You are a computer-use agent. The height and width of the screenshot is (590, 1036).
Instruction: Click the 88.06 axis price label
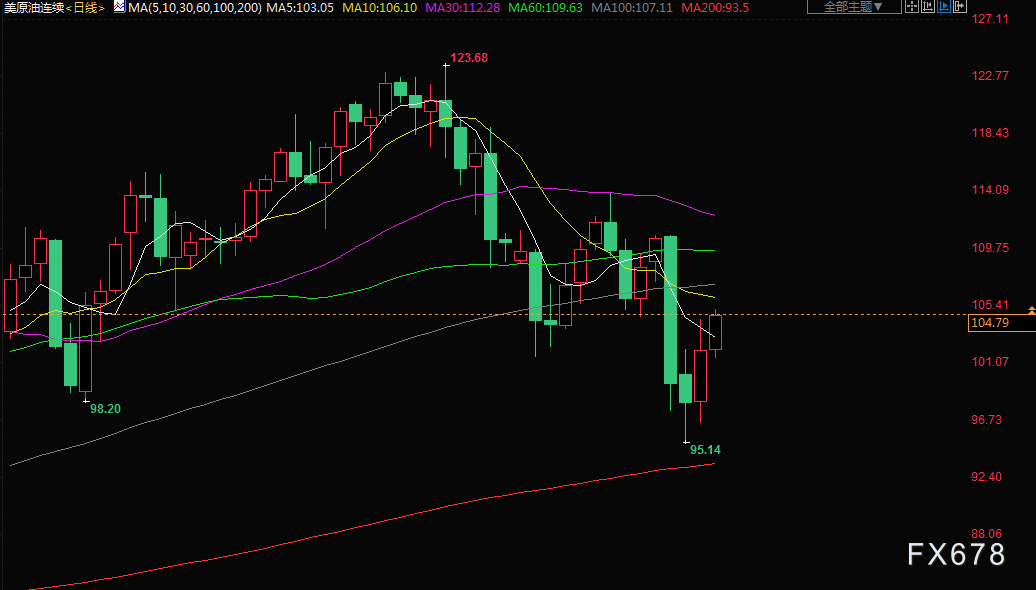pos(986,534)
